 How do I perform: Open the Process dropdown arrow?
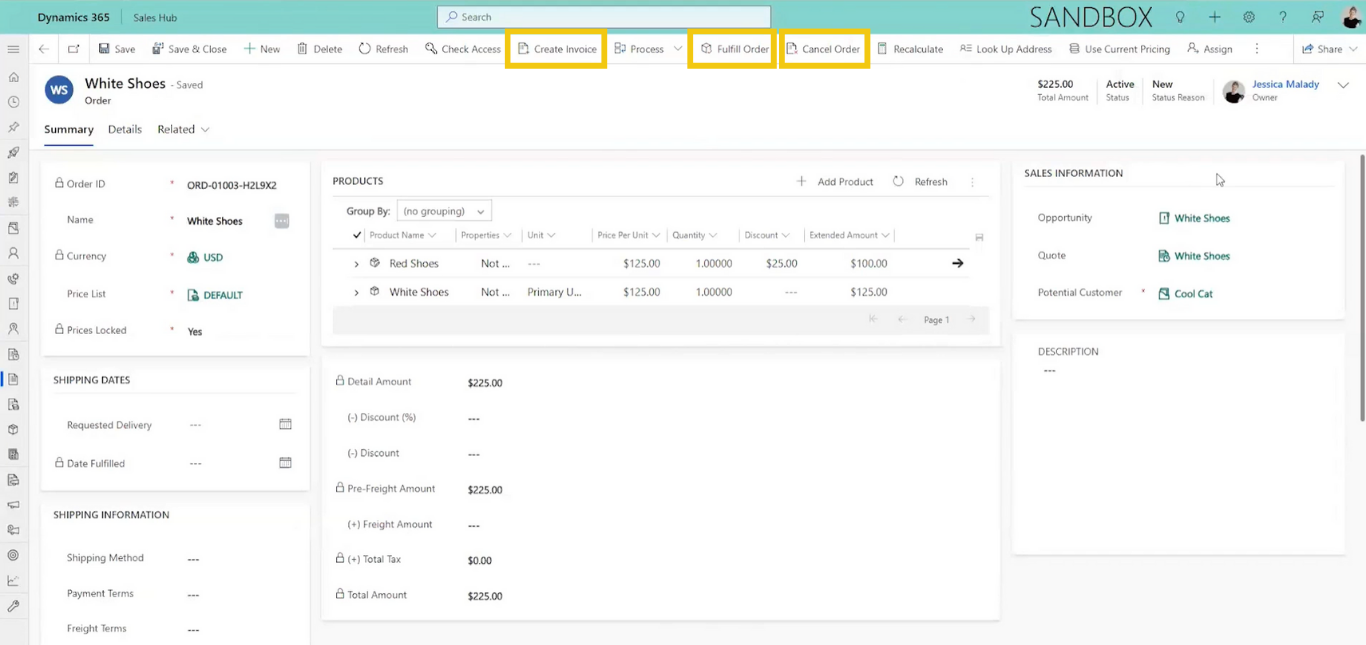tap(678, 48)
